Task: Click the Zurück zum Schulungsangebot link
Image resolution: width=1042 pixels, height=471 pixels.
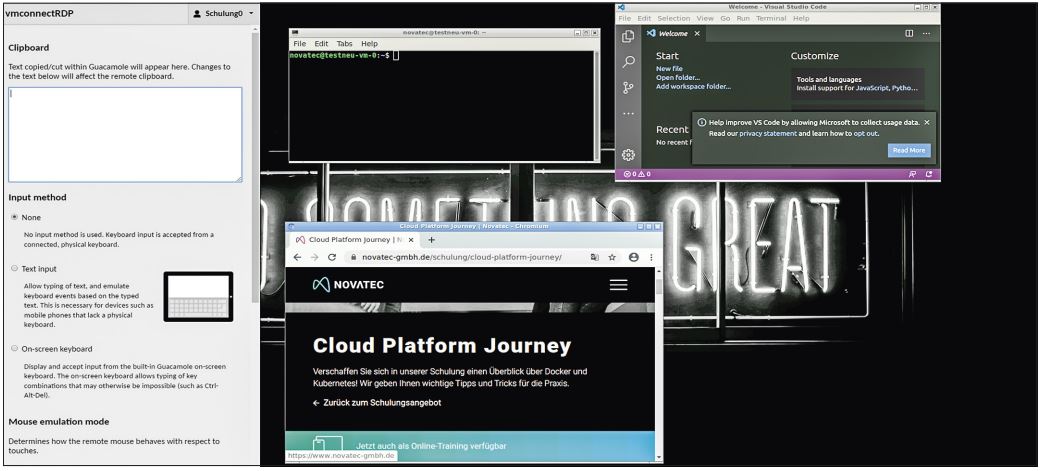Action: (377, 403)
